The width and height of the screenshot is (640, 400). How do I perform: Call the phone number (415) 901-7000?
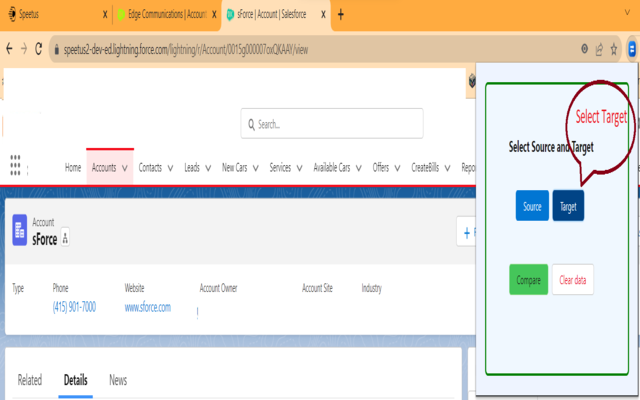(74, 307)
